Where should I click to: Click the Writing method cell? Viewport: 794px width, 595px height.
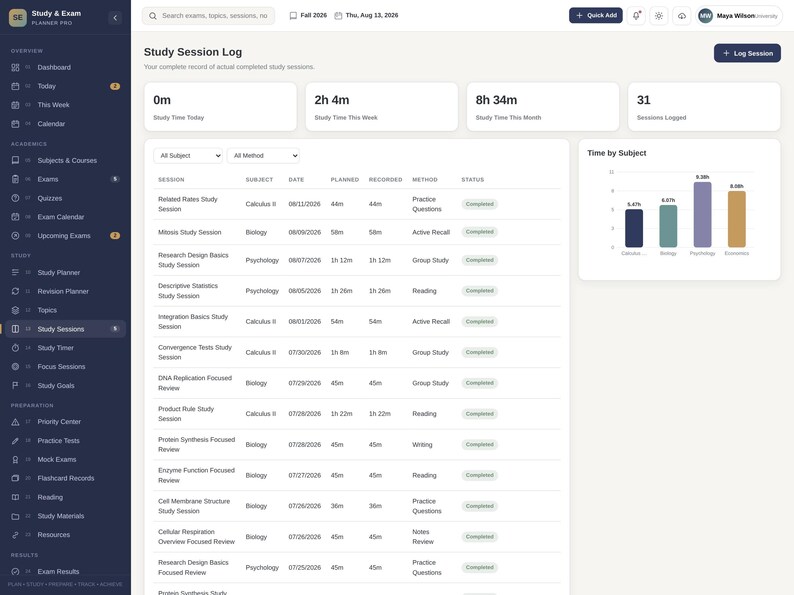point(422,445)
